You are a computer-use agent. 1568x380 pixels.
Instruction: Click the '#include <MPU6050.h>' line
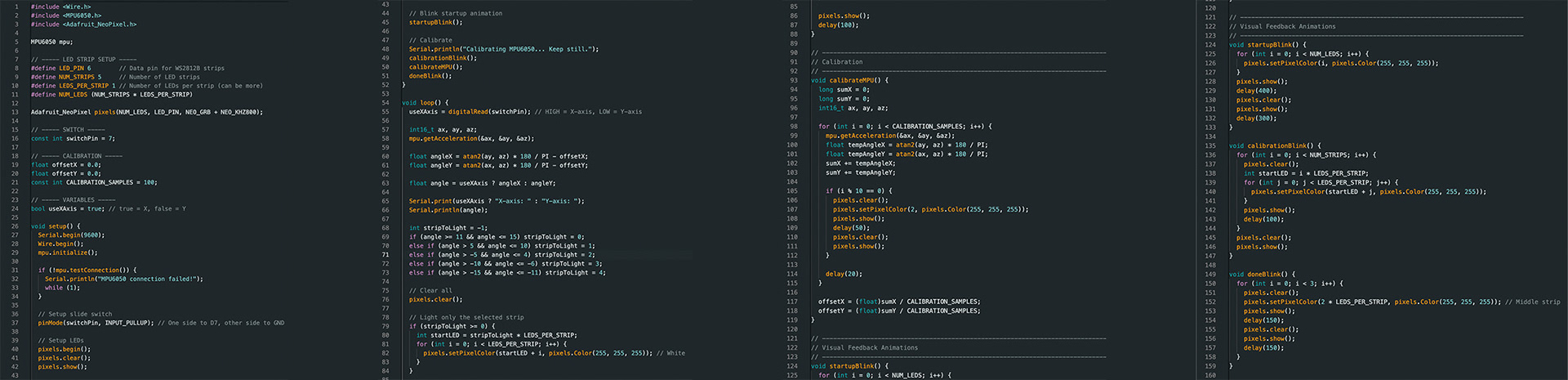click(66, 16)
